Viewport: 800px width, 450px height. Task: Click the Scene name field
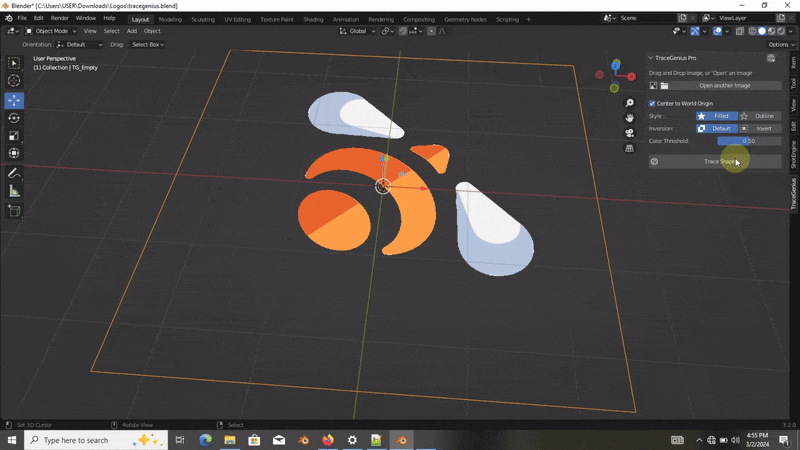point(646,18)
